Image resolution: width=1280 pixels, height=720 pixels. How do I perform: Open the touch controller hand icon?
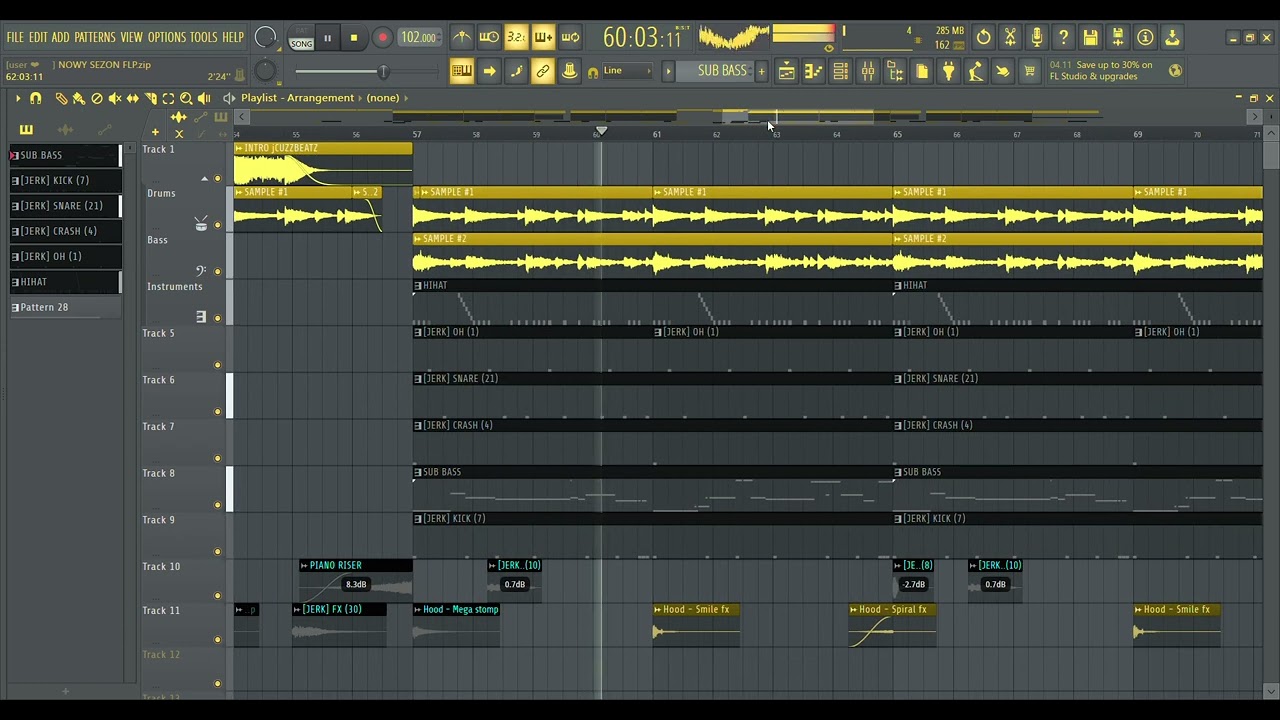click(1003, 71)
